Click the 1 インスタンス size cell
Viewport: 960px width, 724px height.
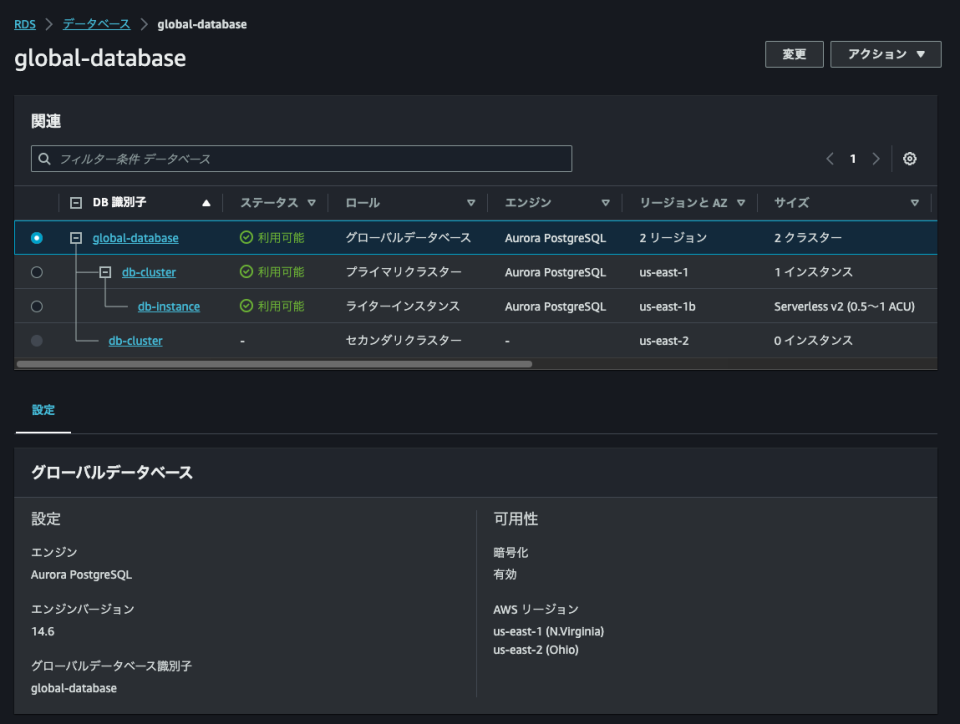click(x=813, y=272)
